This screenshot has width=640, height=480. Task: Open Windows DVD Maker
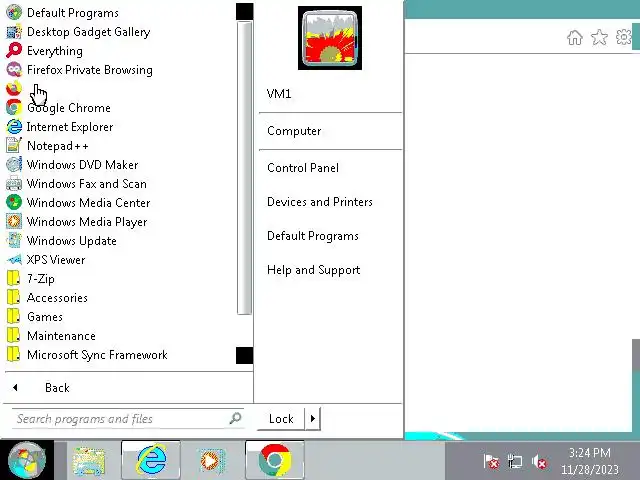(x=72, y=164)
